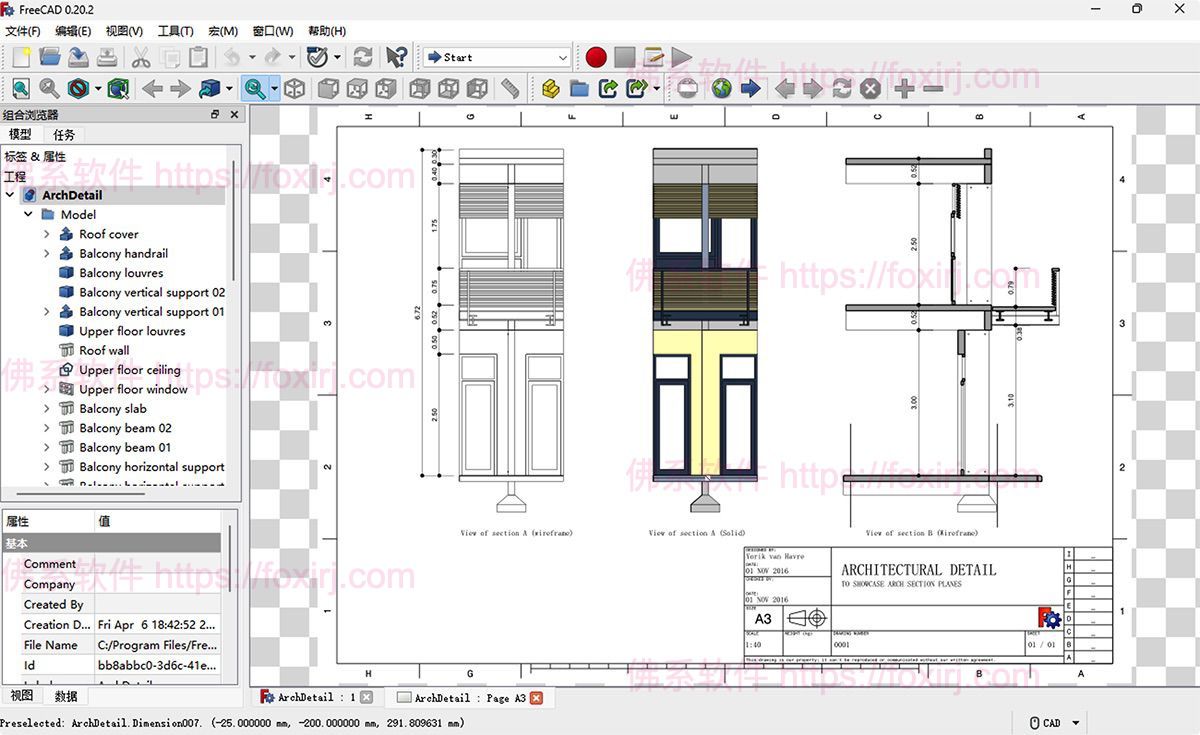Switch to the 任务 tab
The width and height of the screenshot is (1200, 735).
(64, 135)
